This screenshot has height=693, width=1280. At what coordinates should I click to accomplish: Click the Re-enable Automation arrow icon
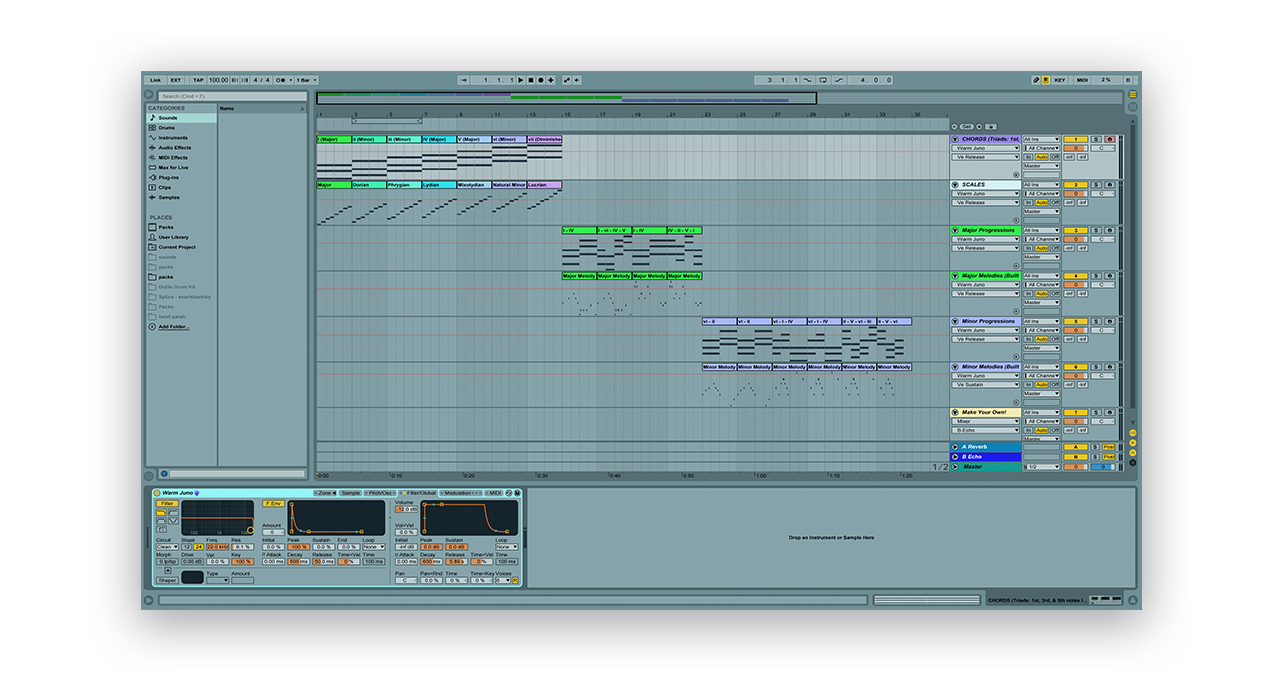577,80
